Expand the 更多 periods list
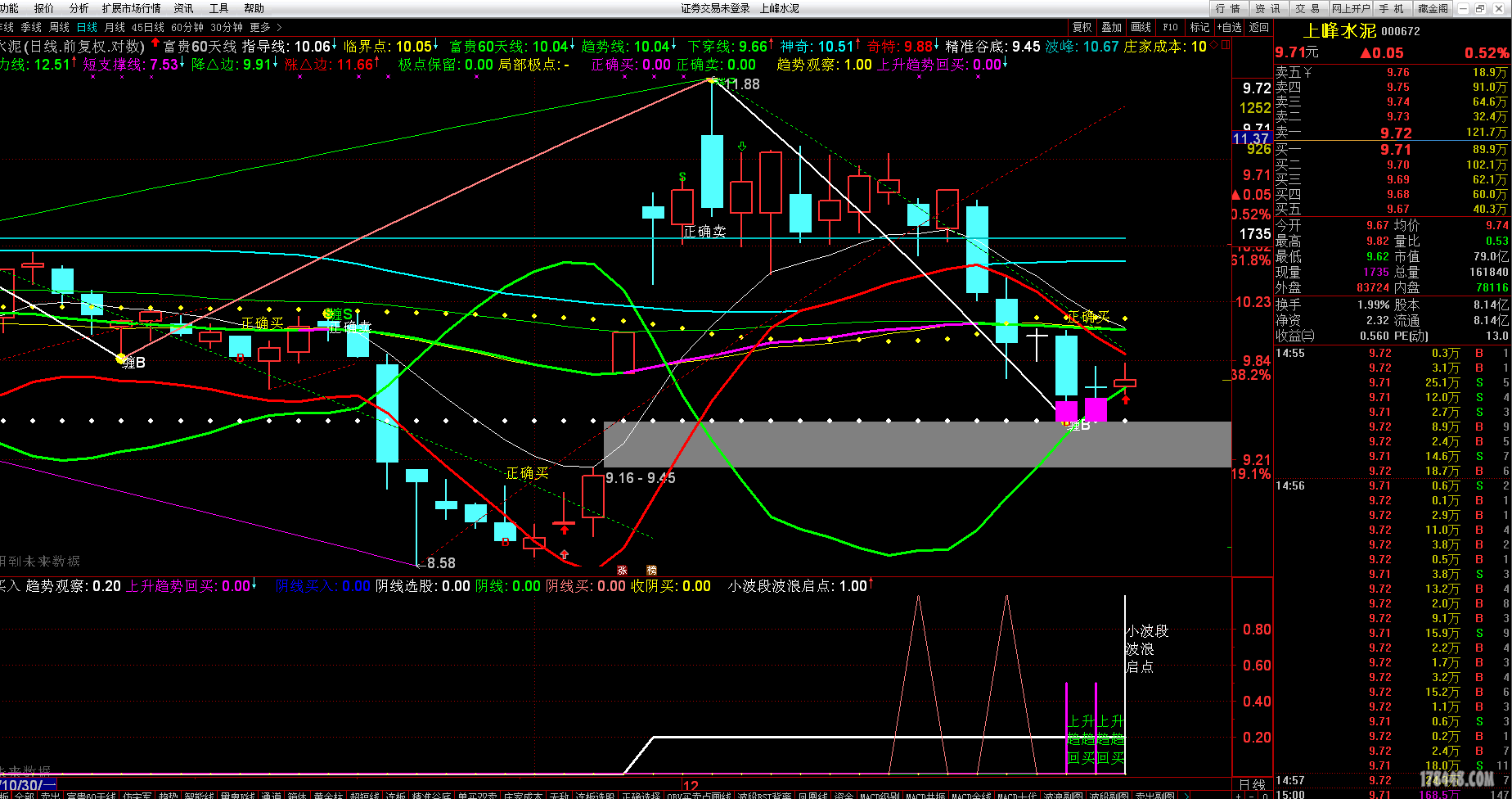This screenshot has width=1512, height=799. [260, 27]
